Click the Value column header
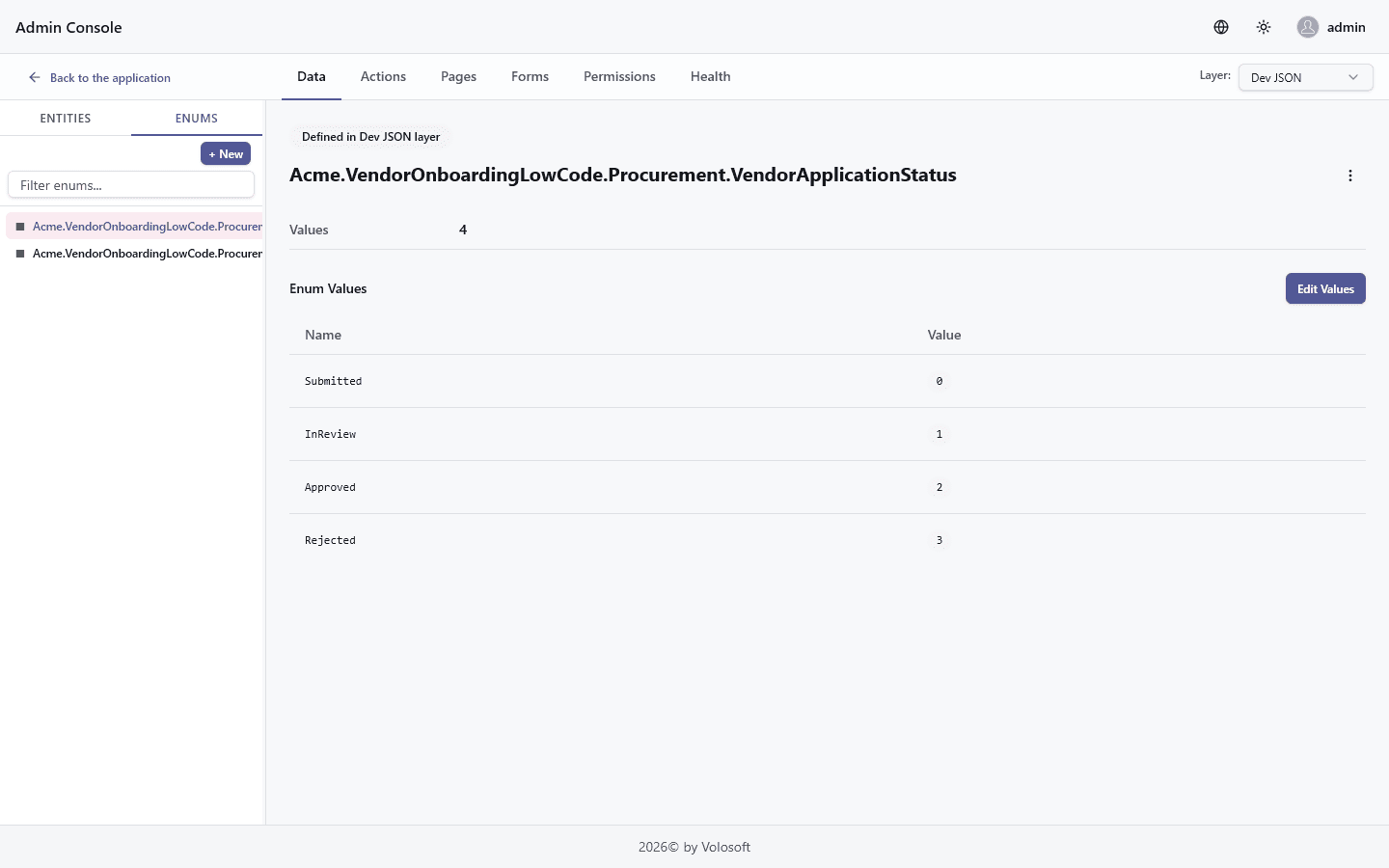 (944, 335)
